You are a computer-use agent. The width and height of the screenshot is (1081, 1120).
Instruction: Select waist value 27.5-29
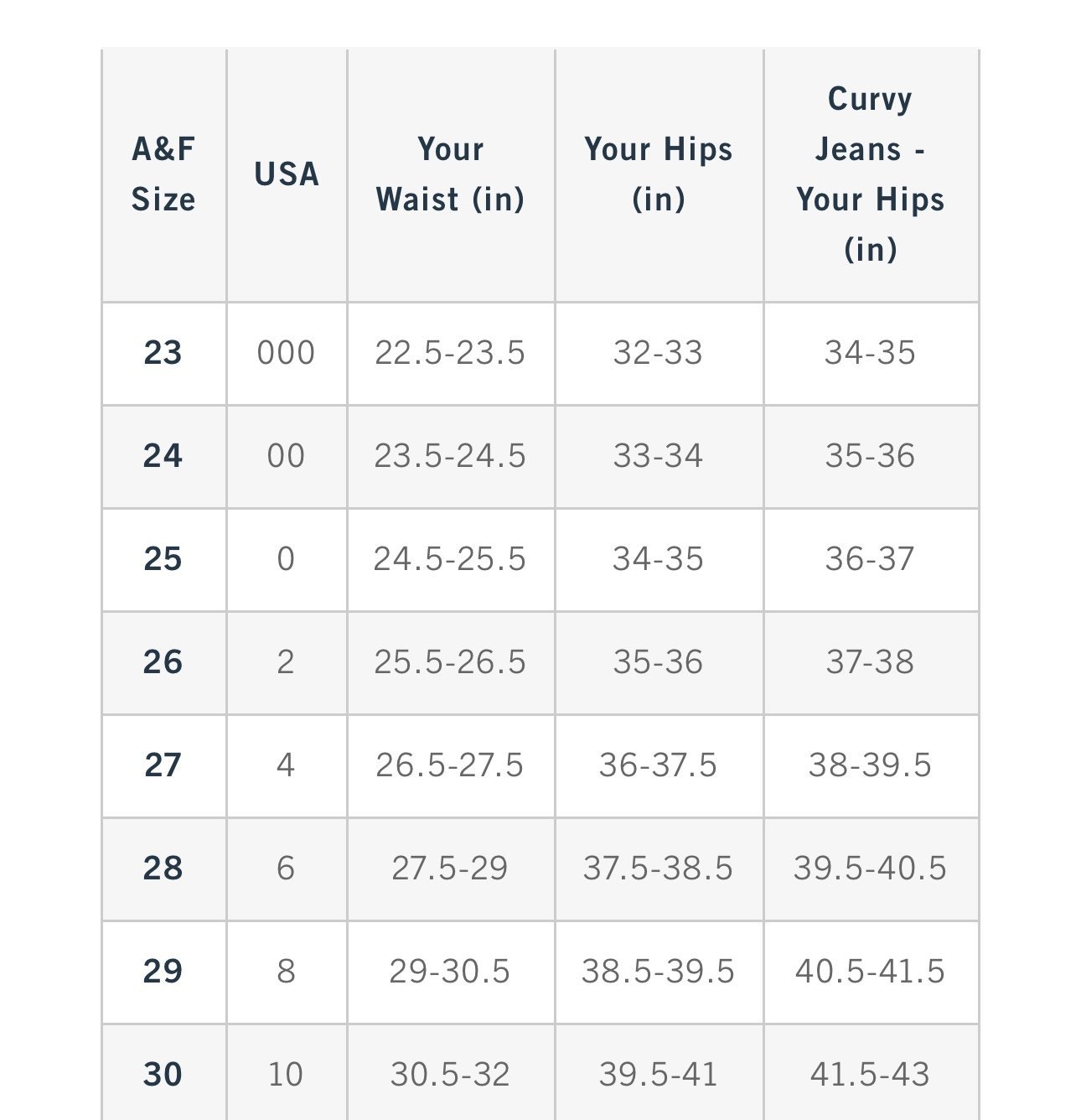pos(450,869)
